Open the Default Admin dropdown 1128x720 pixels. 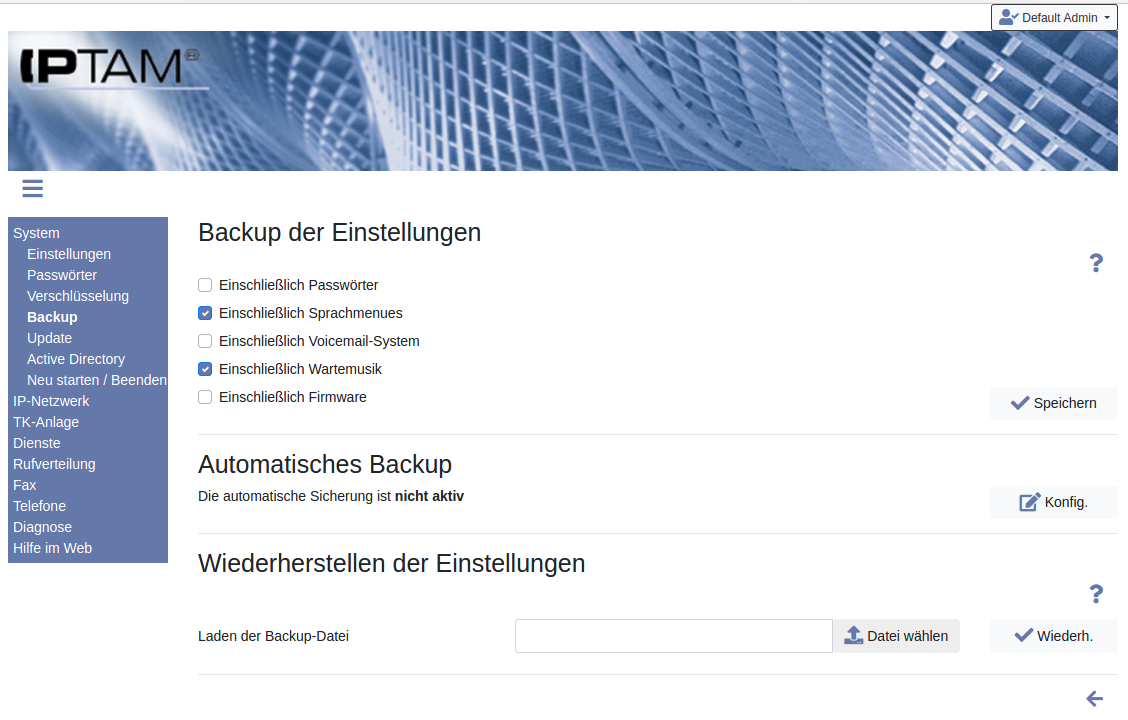coord(1054,17)
